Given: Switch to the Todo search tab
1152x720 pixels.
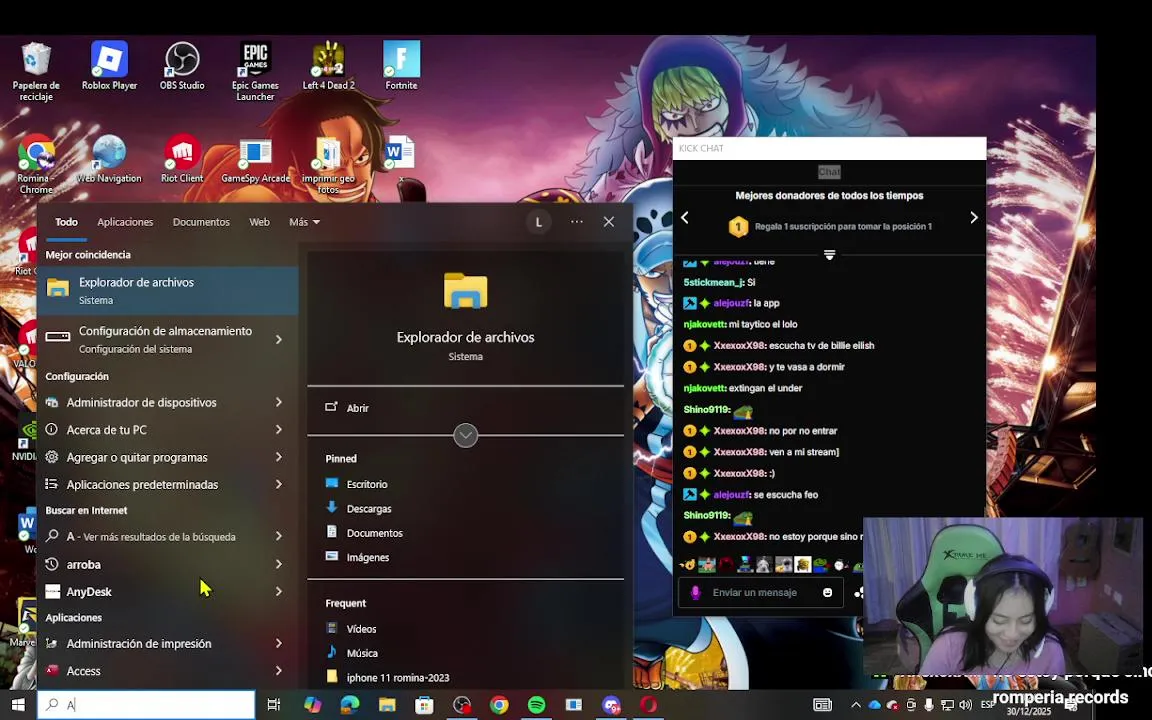Looking at the screenshot, I should [66, 222].
